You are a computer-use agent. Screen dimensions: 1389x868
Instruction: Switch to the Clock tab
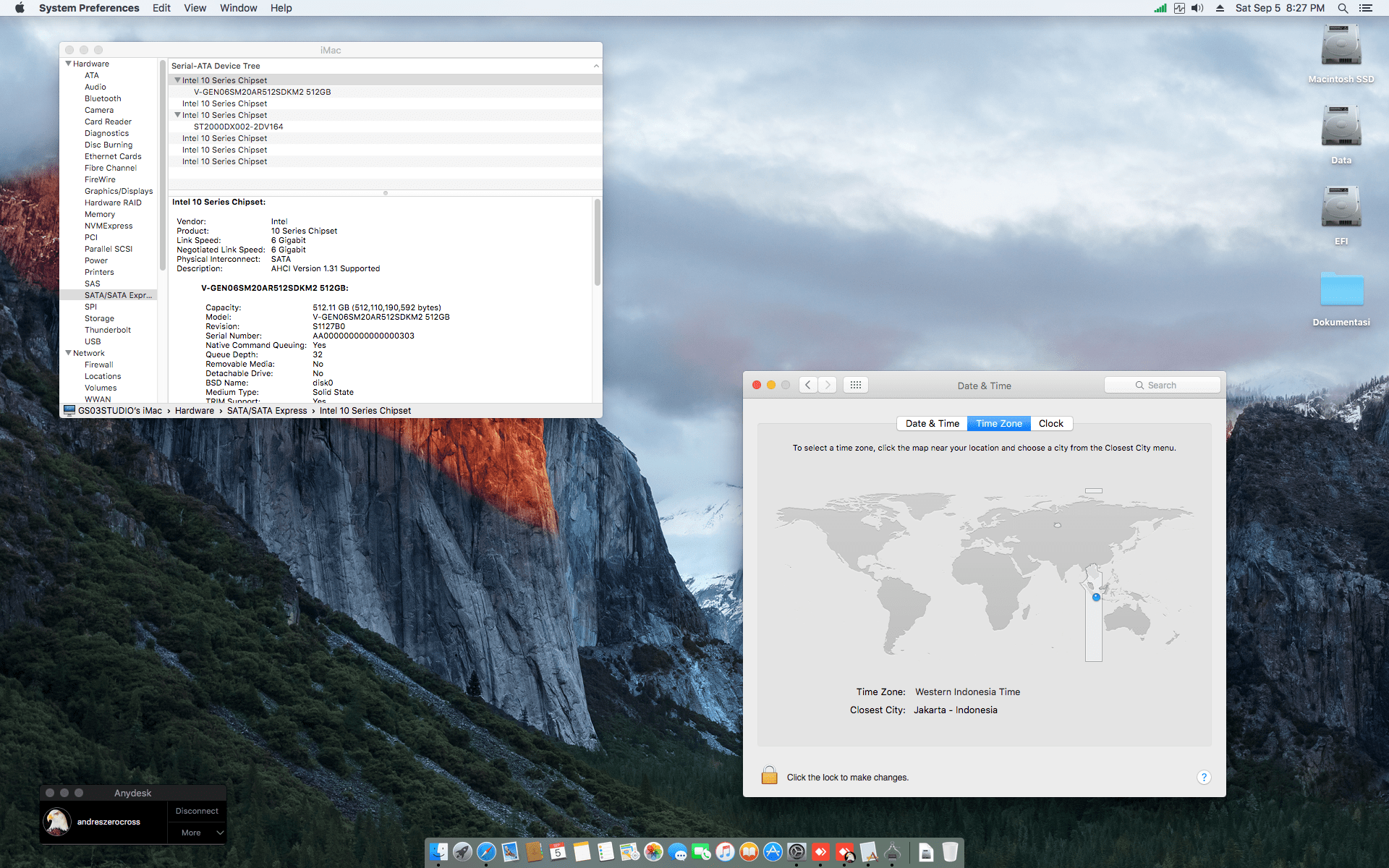[x=1050, y=423]
